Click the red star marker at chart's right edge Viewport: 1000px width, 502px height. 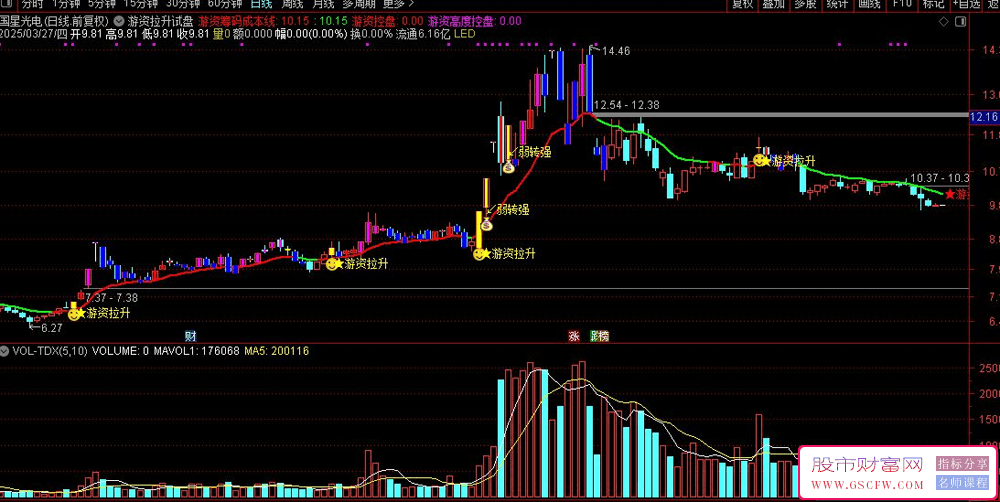[950, 194]
